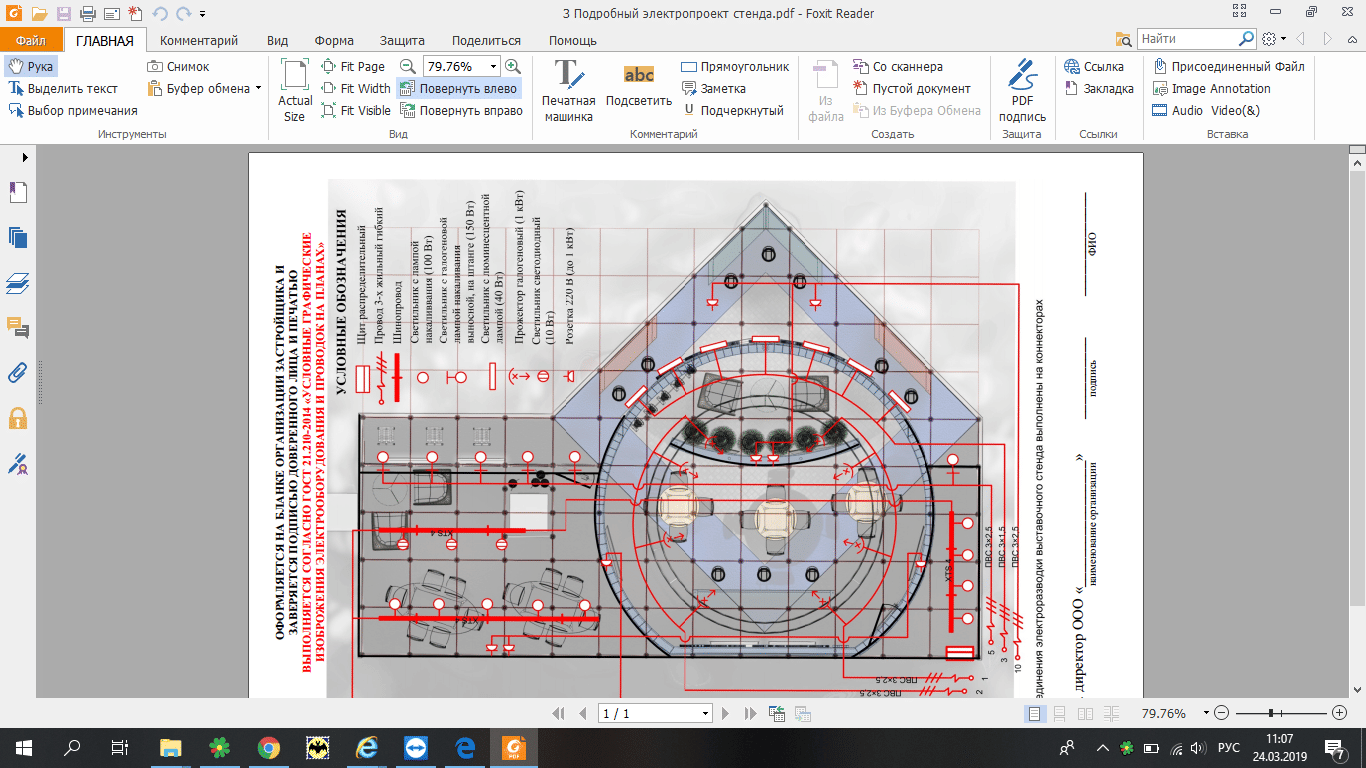1366x768 pixels.
Task: Expand the left navigation panel arrow
Action: tap(24, 158)
